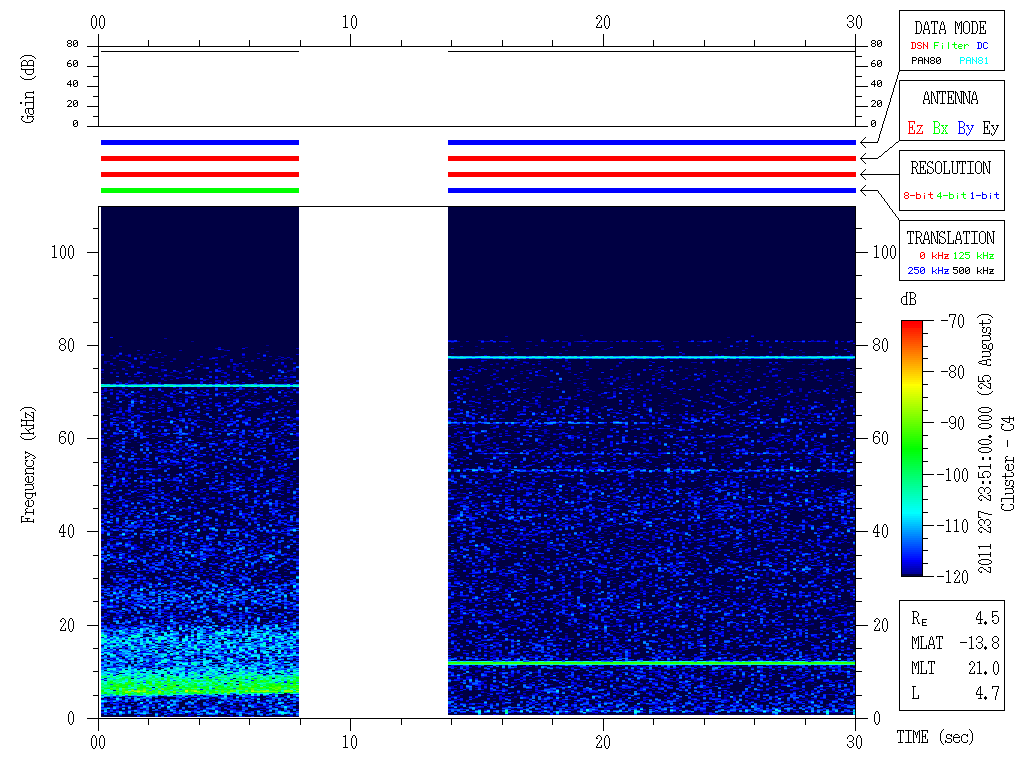Select the red Ez antenna label
The width and height of the screenshot is (1024, 768).
915,128
